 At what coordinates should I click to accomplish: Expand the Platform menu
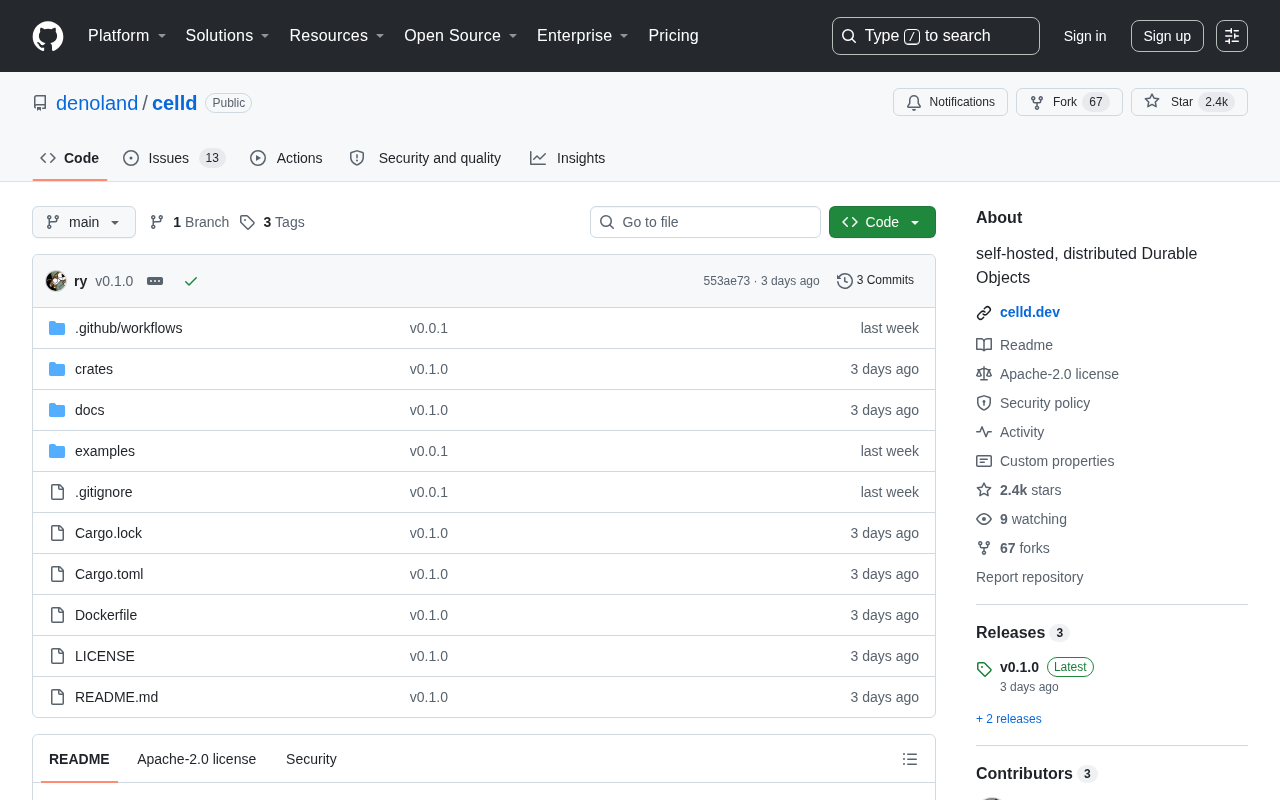[x=127, y=36]
